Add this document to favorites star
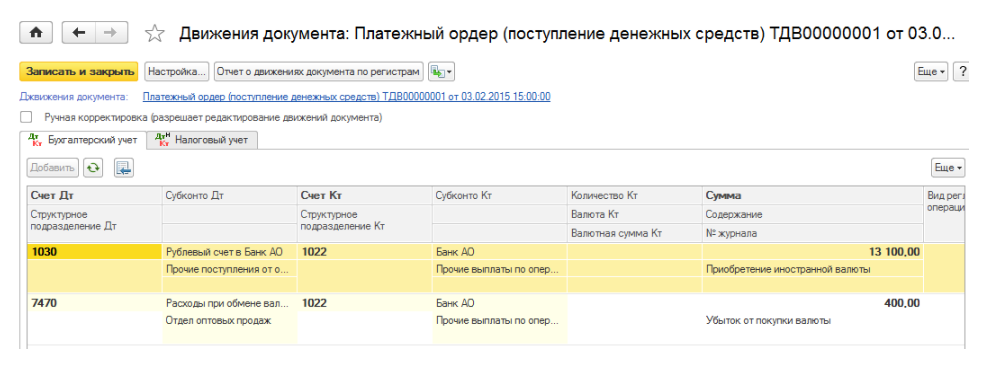This screenshot has height=370, width=1004. pos(154,33)
